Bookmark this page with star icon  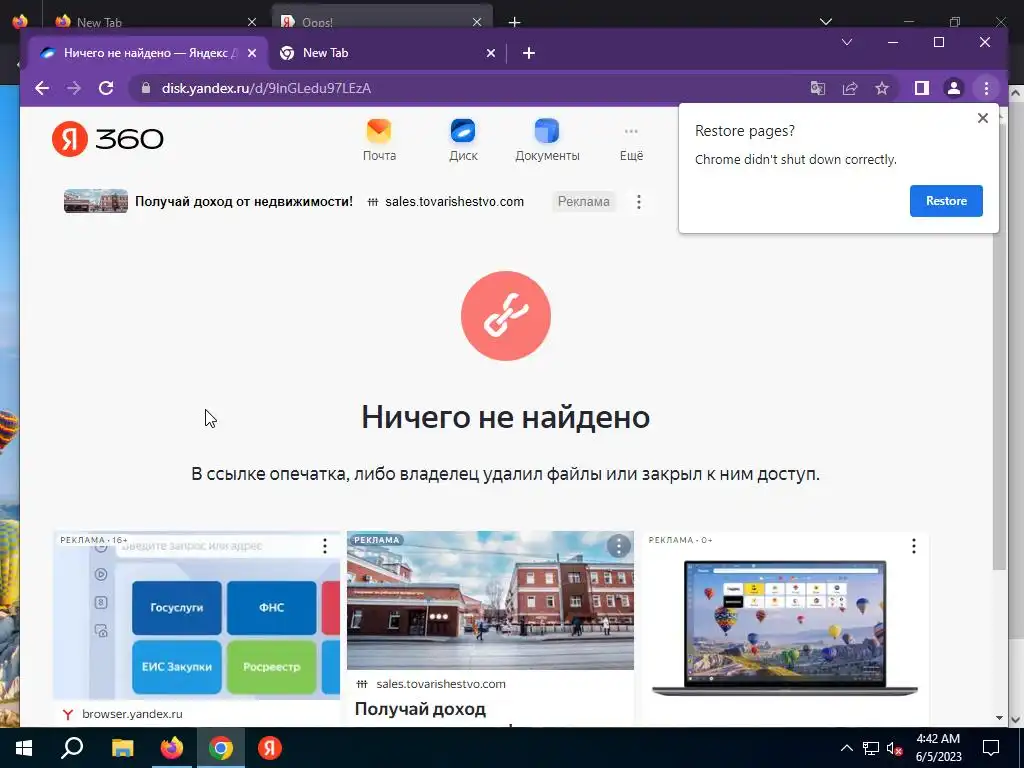(x=882, y=88)
